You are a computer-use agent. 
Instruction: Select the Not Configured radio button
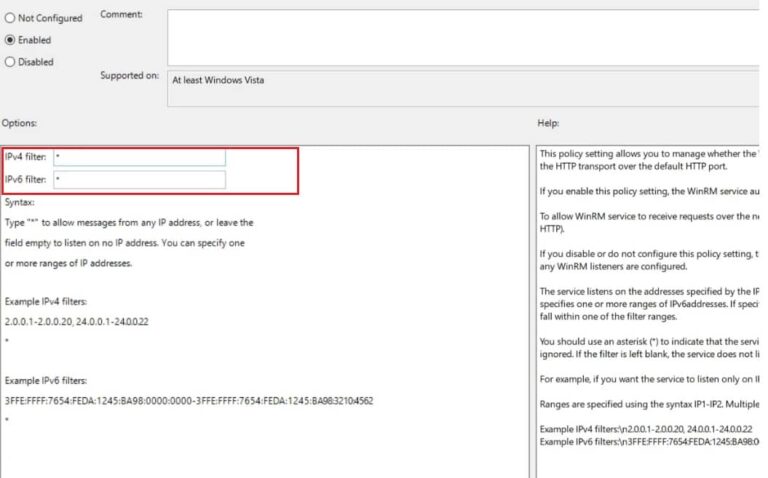point(11,19)
